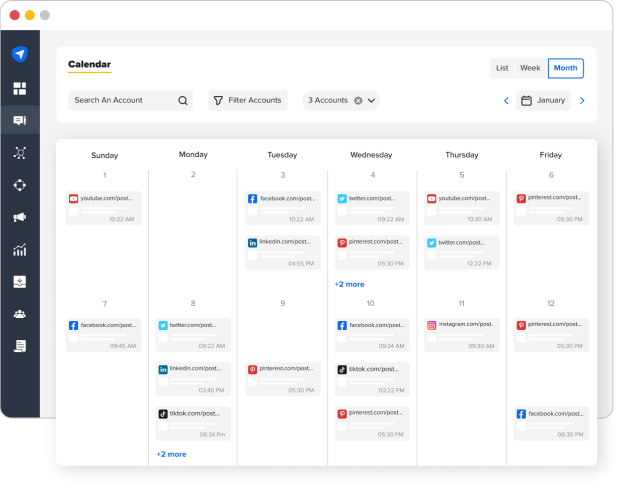Viewport: 620px width, 489px height.
Task: Open the megaphone campaigns icon
Action: coord(20,217)
